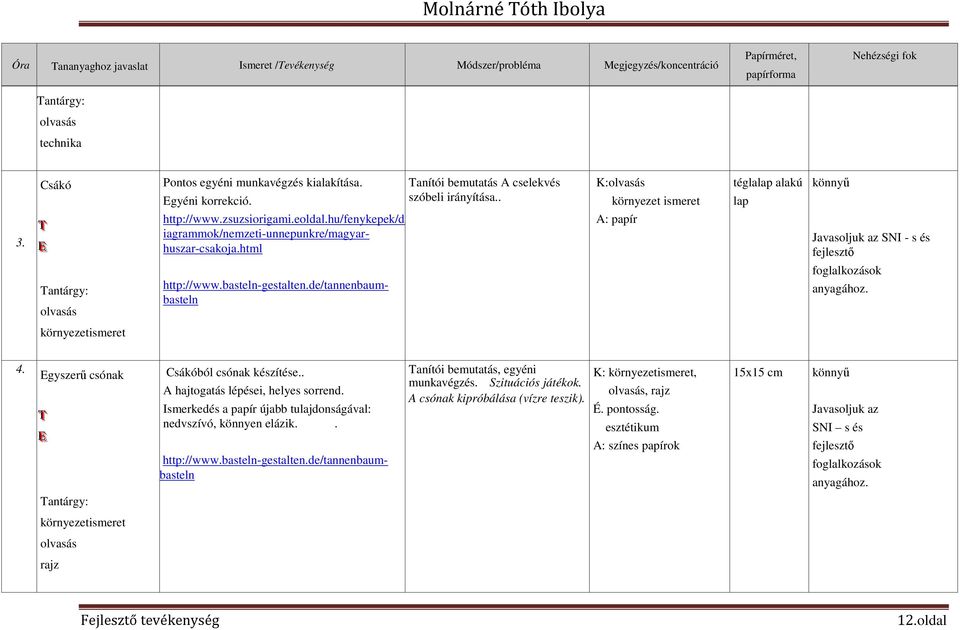Click 'K:olvasás' in the Csákó row
This screenshot has width=960, height=630.
[x=620, y=182]
